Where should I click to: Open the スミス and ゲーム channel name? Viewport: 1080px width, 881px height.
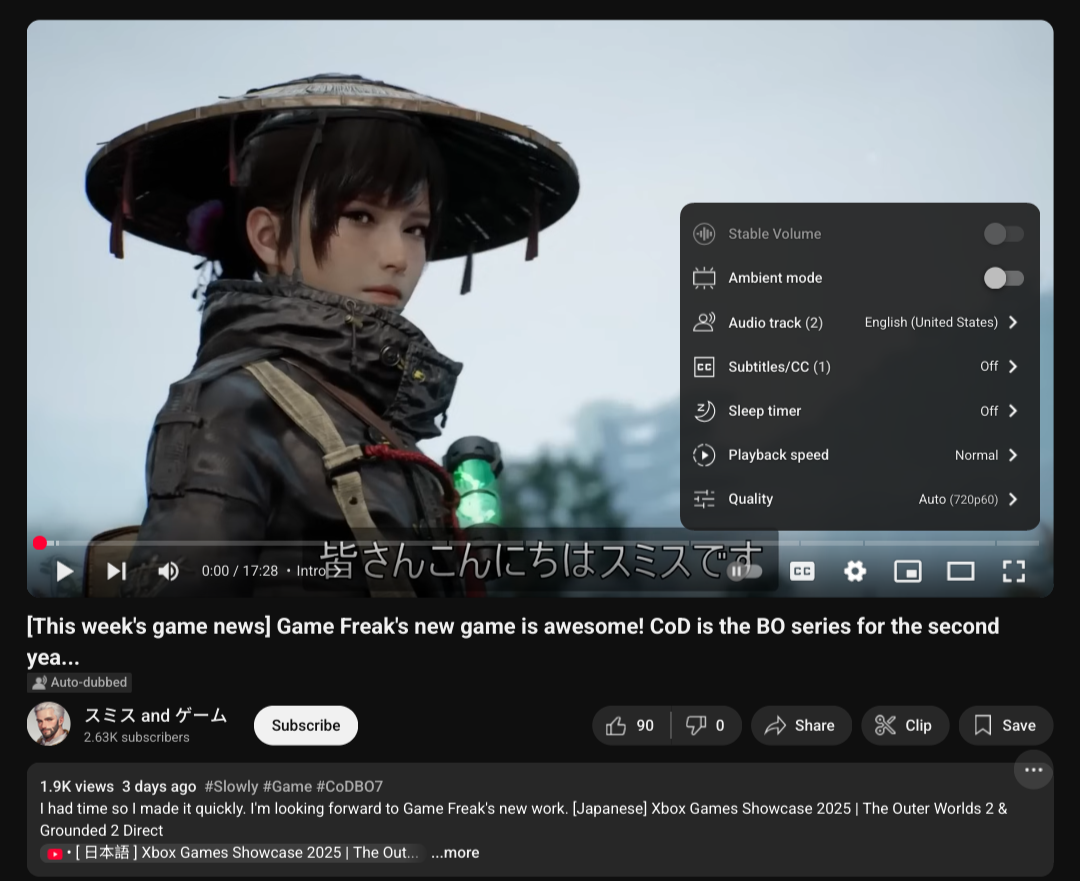point(156,716)
